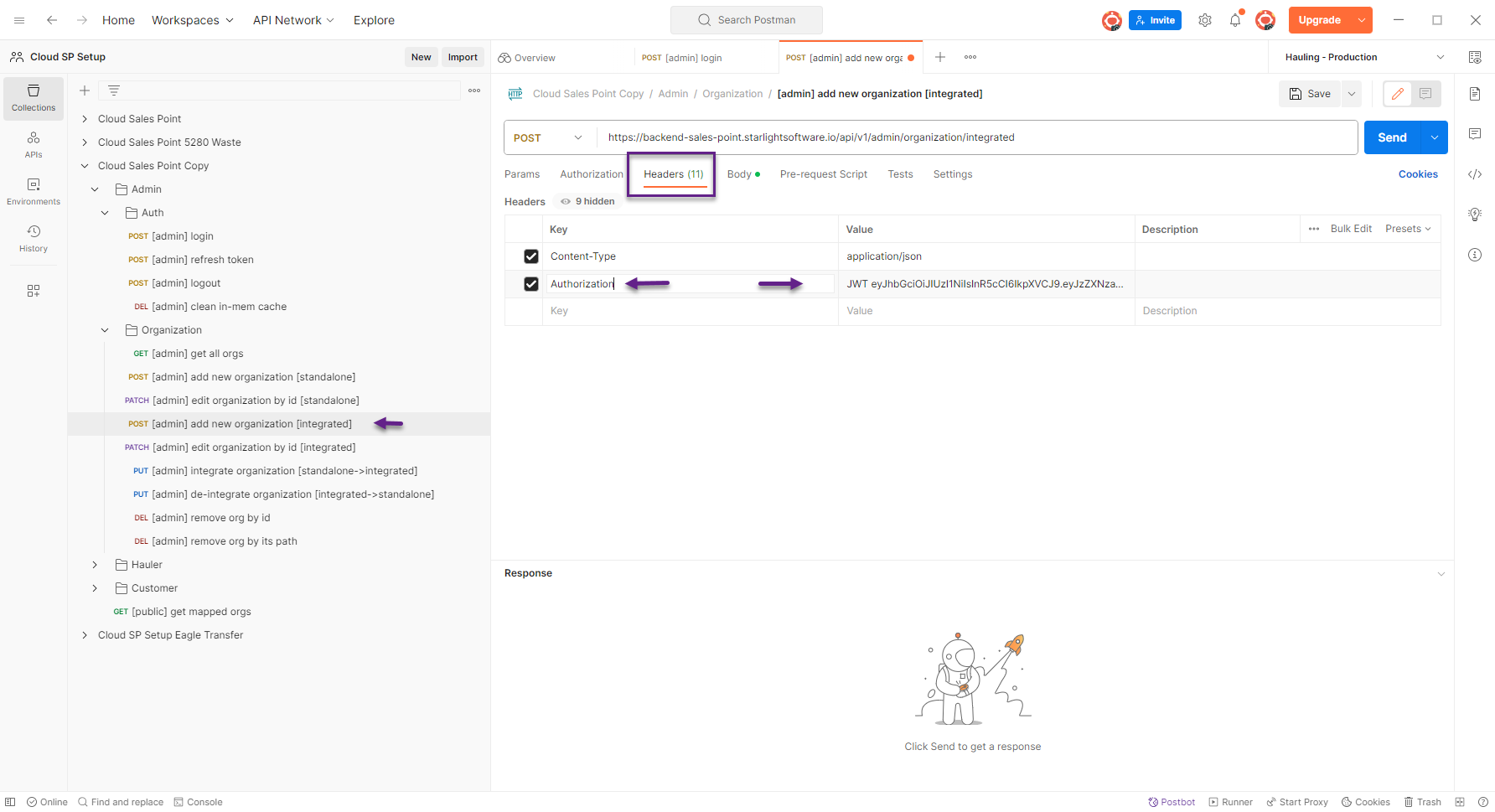Open the code snippet panel
1495x812 pixels.
click(x=1475, y=174)
